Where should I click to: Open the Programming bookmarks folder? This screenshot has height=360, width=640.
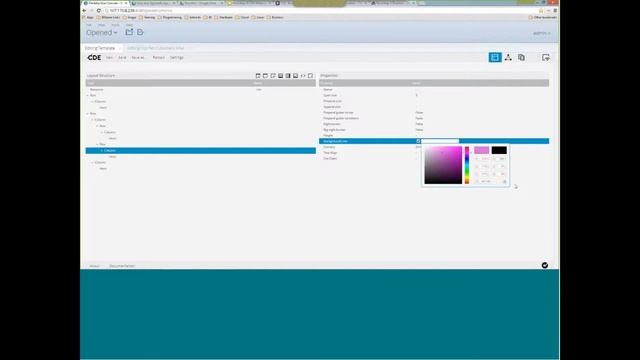click(169, 18)
